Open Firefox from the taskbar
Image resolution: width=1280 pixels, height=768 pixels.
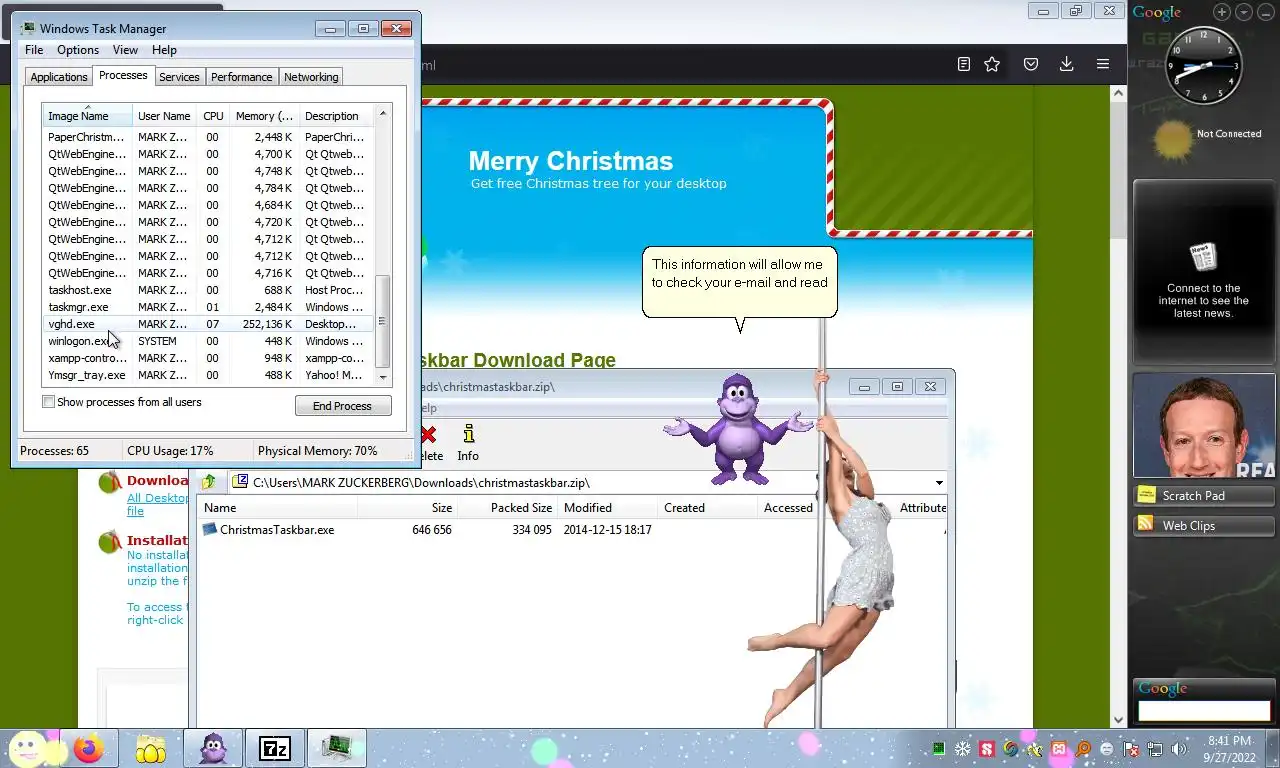[x=88, y=748]
